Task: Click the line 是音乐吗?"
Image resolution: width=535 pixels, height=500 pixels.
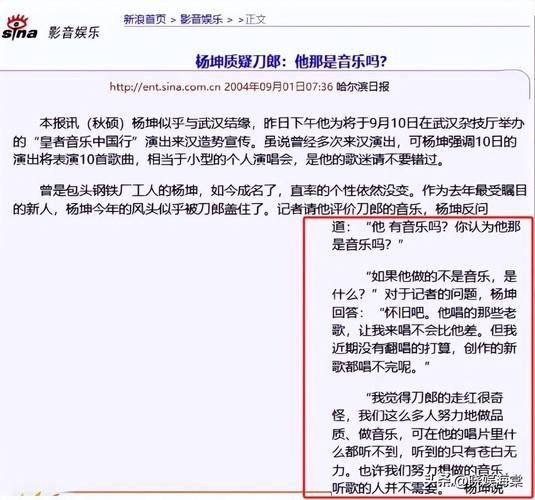Action: (x=367, y=245)
